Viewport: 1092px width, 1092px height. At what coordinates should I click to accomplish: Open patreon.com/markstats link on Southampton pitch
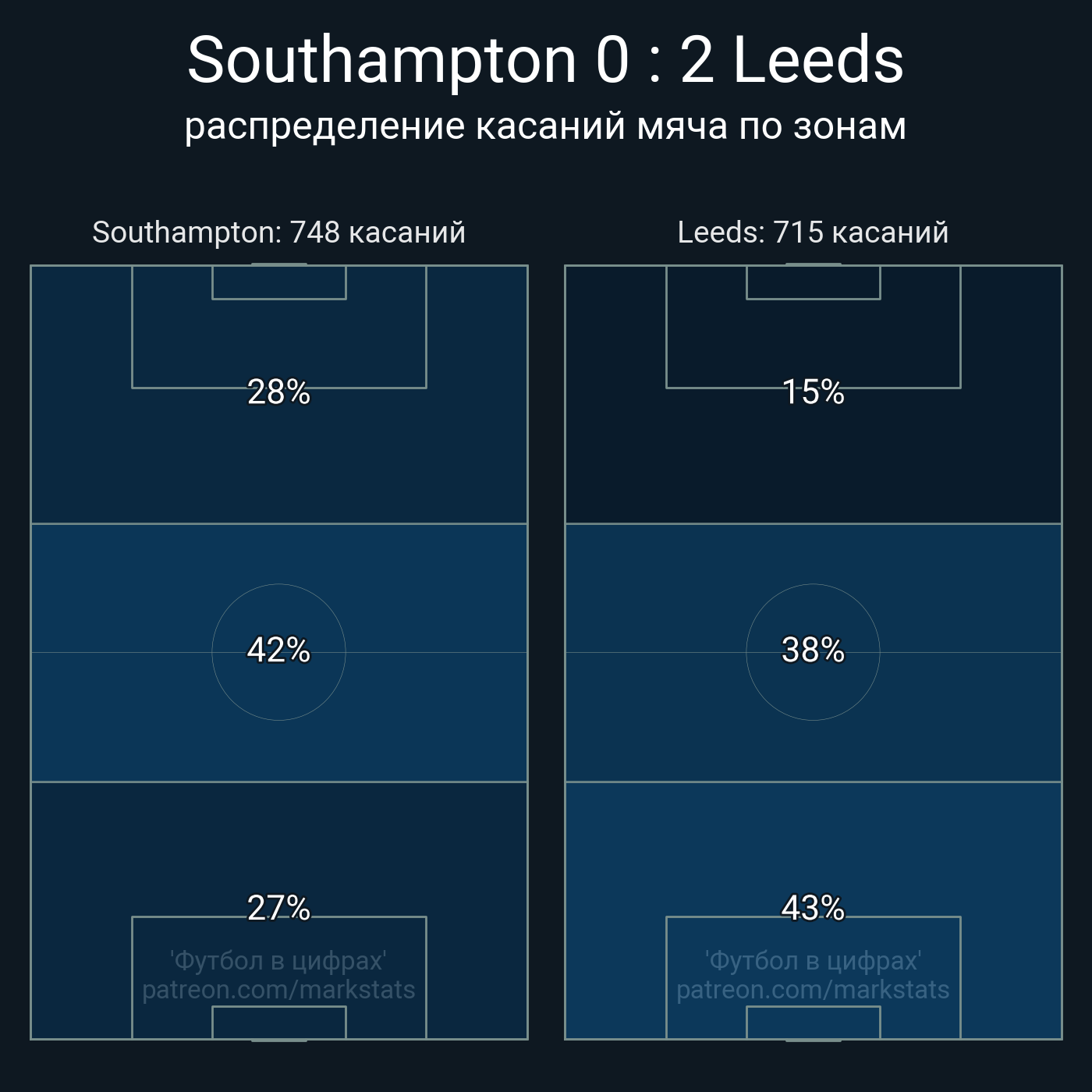click(x=278, y=990)
